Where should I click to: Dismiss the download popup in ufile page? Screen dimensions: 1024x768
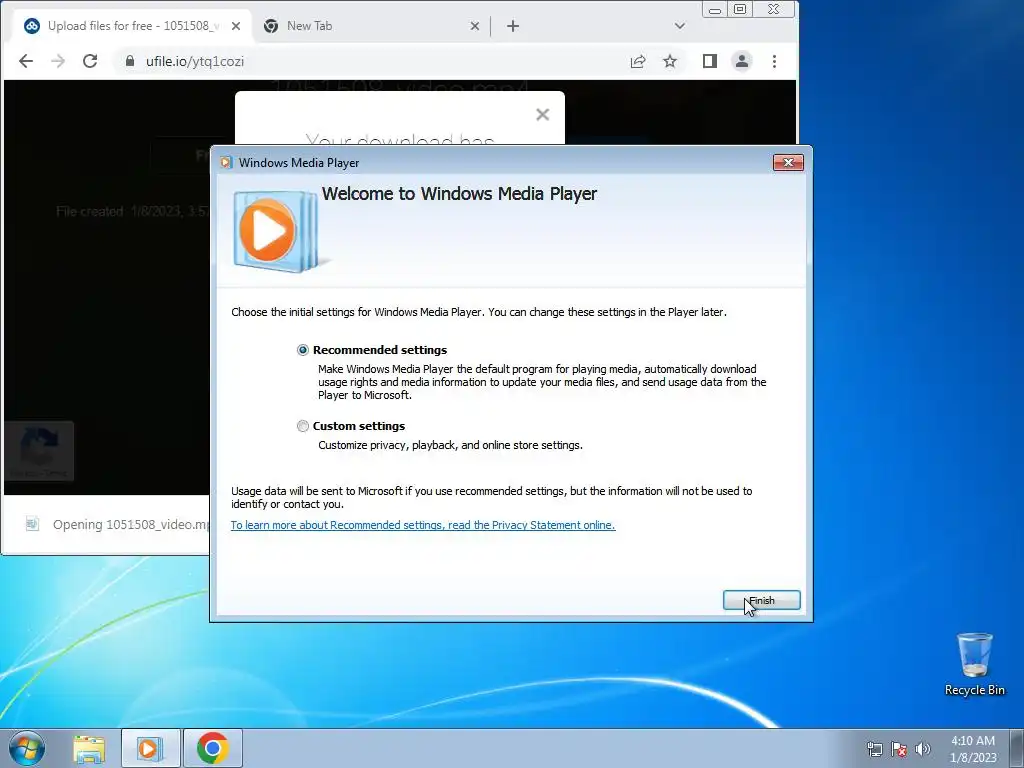tap(542, 115)
